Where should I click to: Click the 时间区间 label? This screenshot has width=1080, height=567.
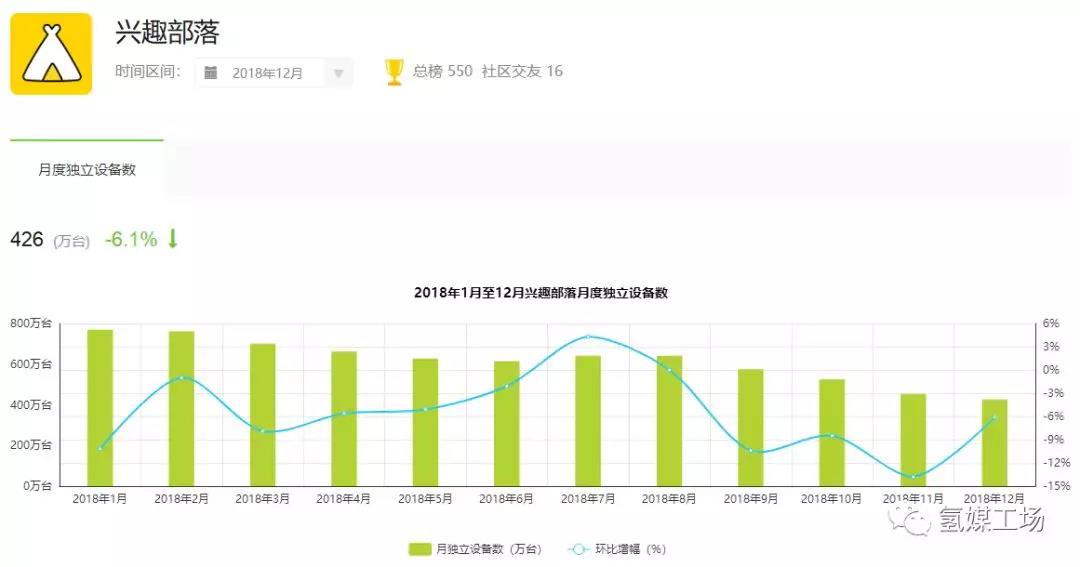click(147, 71)
